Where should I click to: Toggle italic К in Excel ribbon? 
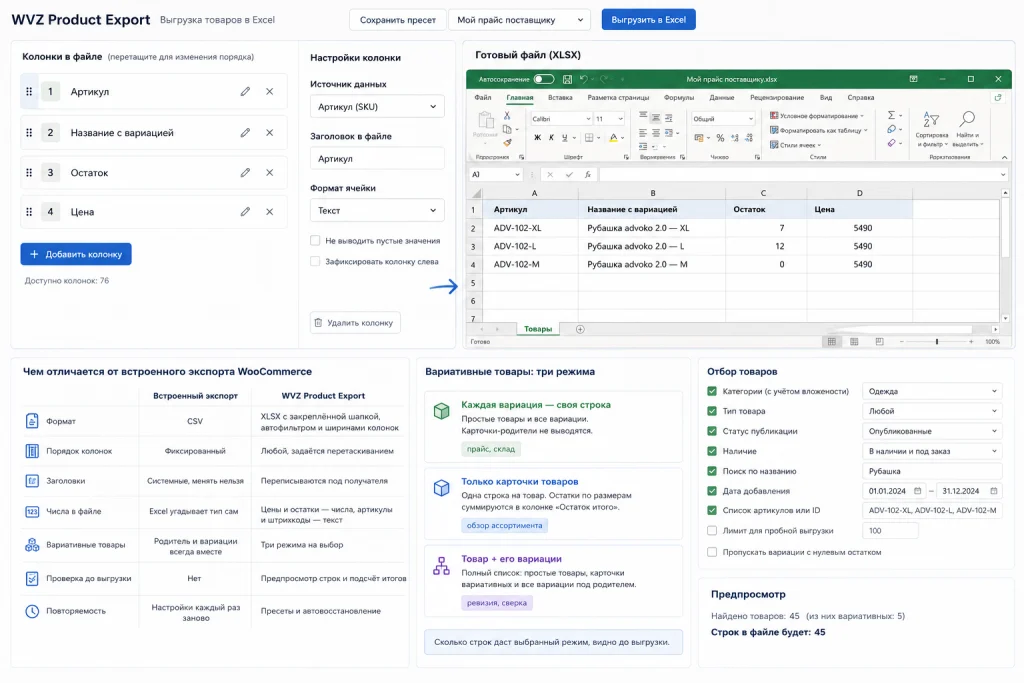pyautogui.click(x=551, y=138)
